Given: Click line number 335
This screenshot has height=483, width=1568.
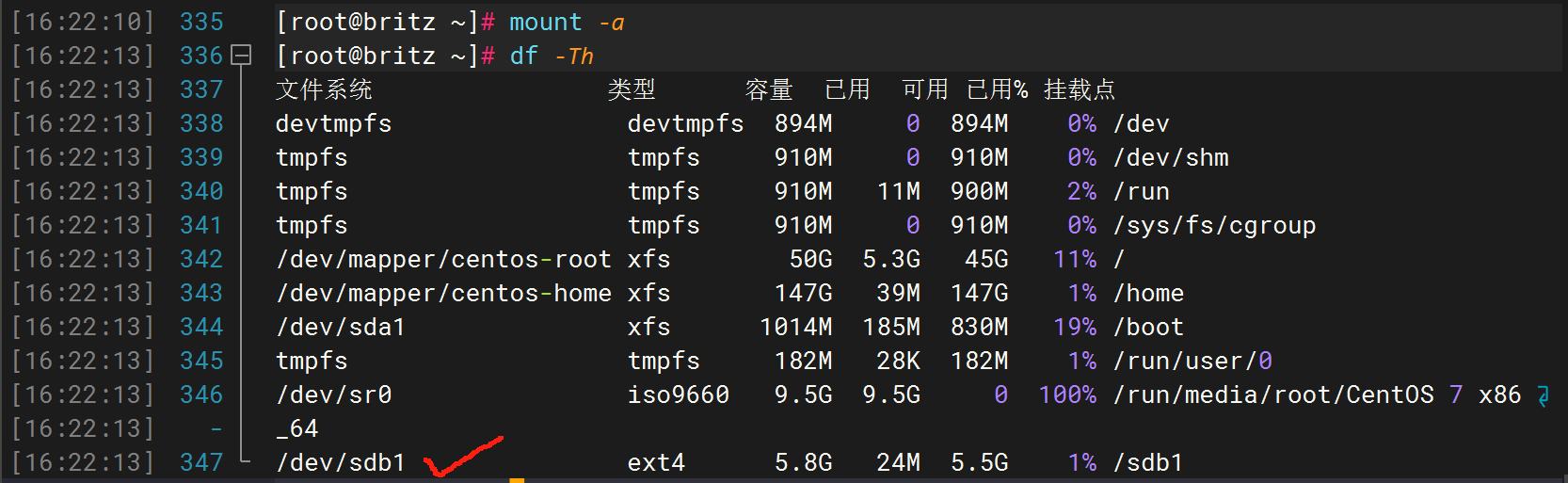Looking at the screenshot, I should click(201, 22).
